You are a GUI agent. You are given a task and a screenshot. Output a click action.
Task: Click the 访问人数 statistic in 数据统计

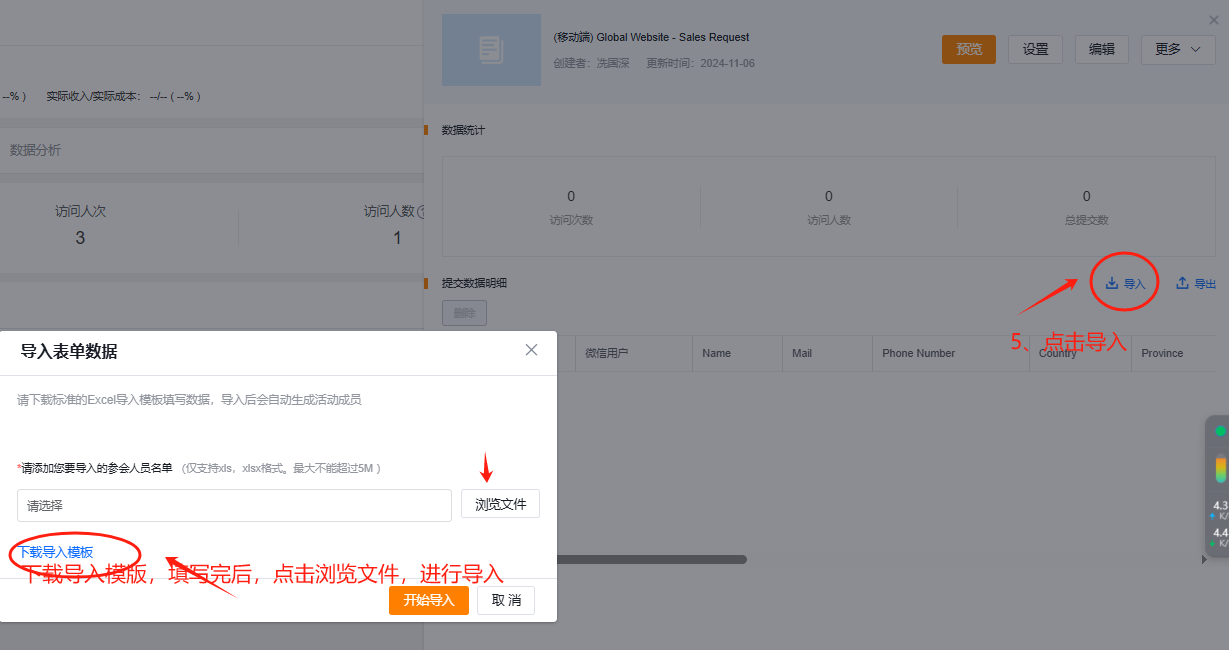pos(829,206)
